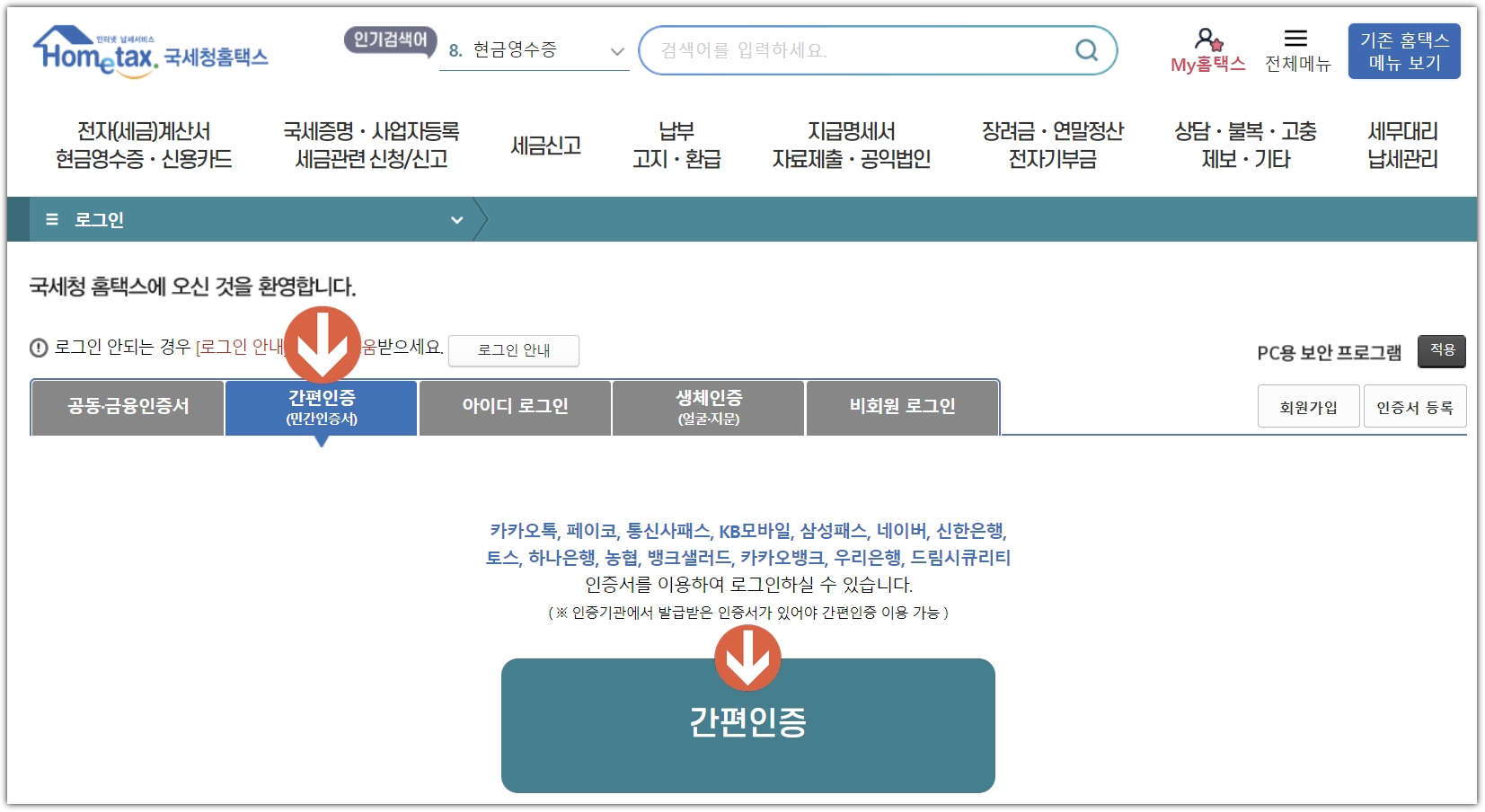Open the 전체메뉴 hamburger icon

pos(1295,38)
